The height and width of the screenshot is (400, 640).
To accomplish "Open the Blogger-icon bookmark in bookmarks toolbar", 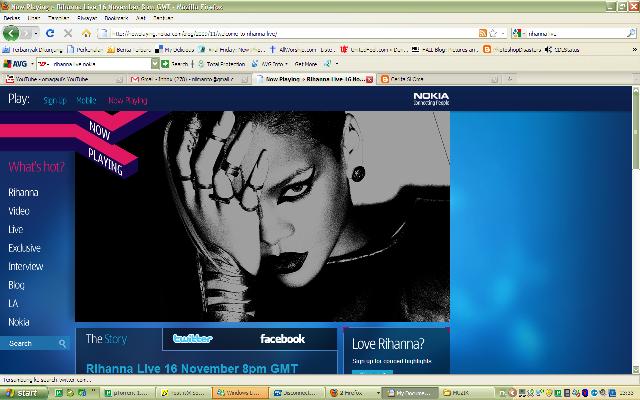I will (x=512, y=49).
